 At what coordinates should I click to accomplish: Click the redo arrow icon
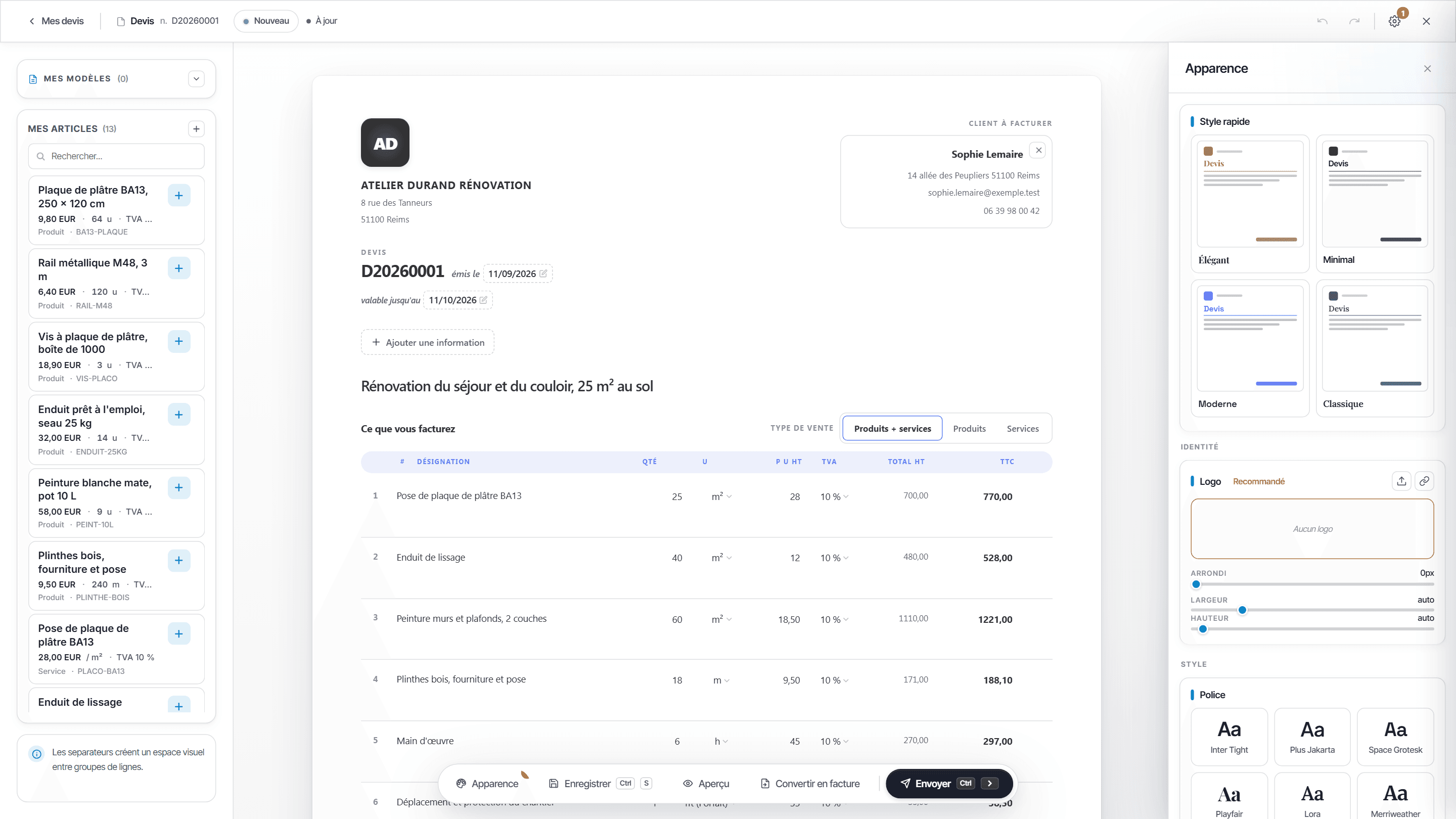click(1354, 21)
